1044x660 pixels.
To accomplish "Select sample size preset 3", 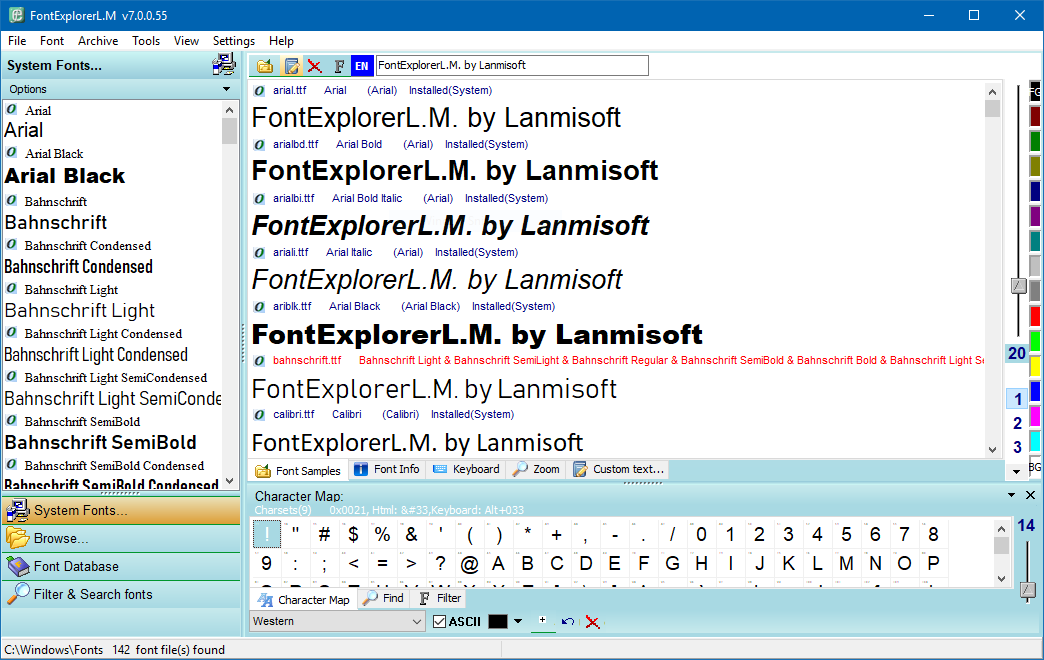I will point(1017,447).
